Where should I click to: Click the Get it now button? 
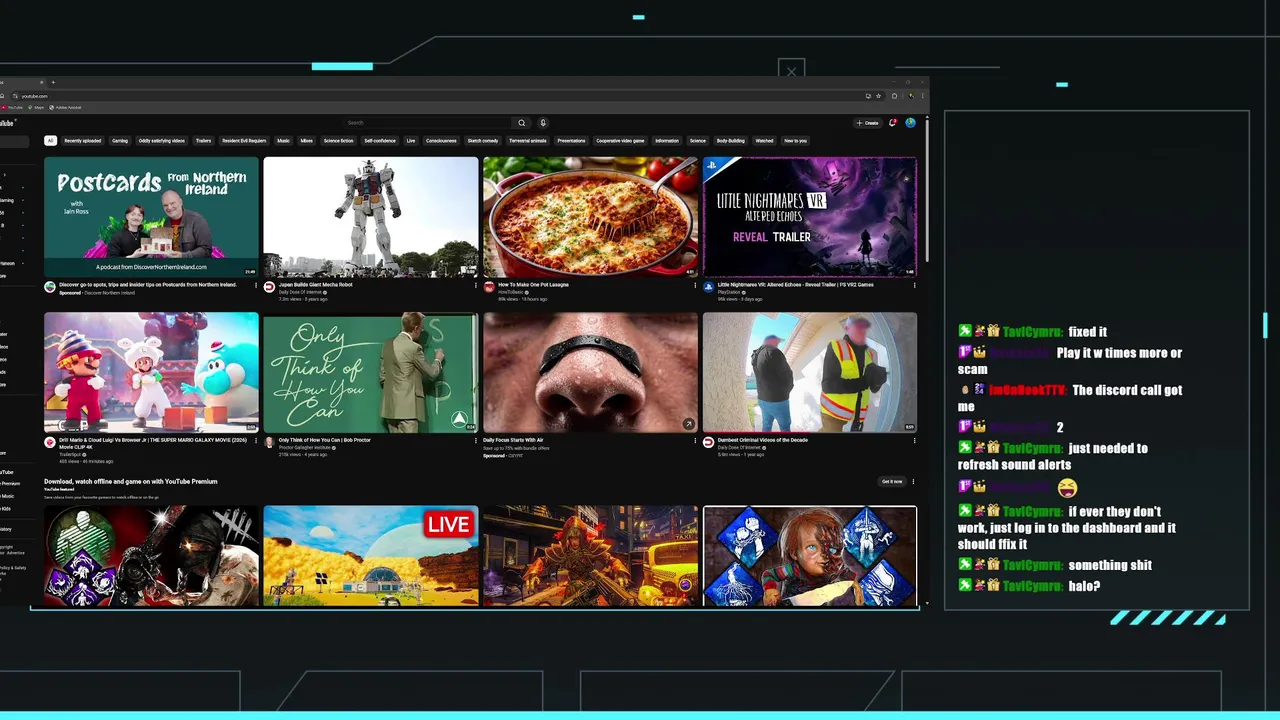(x=892, y=482)
